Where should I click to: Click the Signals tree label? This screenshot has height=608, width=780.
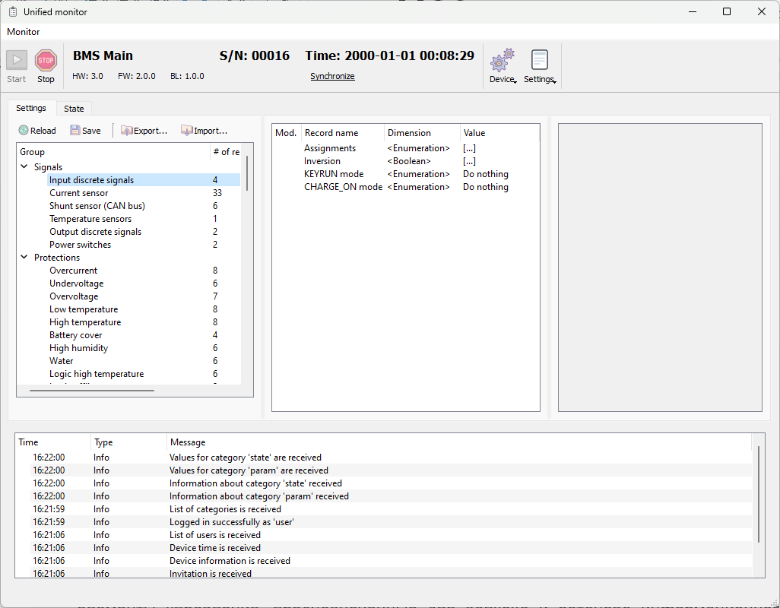(x=48, y=167)
